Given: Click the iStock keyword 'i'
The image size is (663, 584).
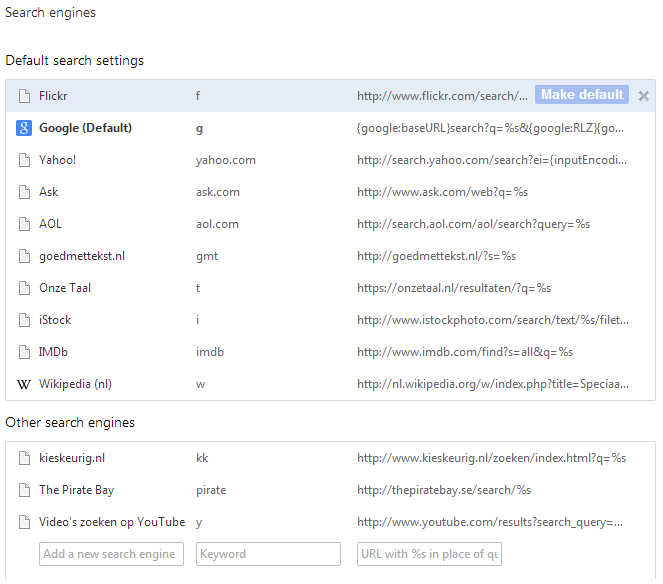Looking at the screenshot, I should tap(197, 320).
